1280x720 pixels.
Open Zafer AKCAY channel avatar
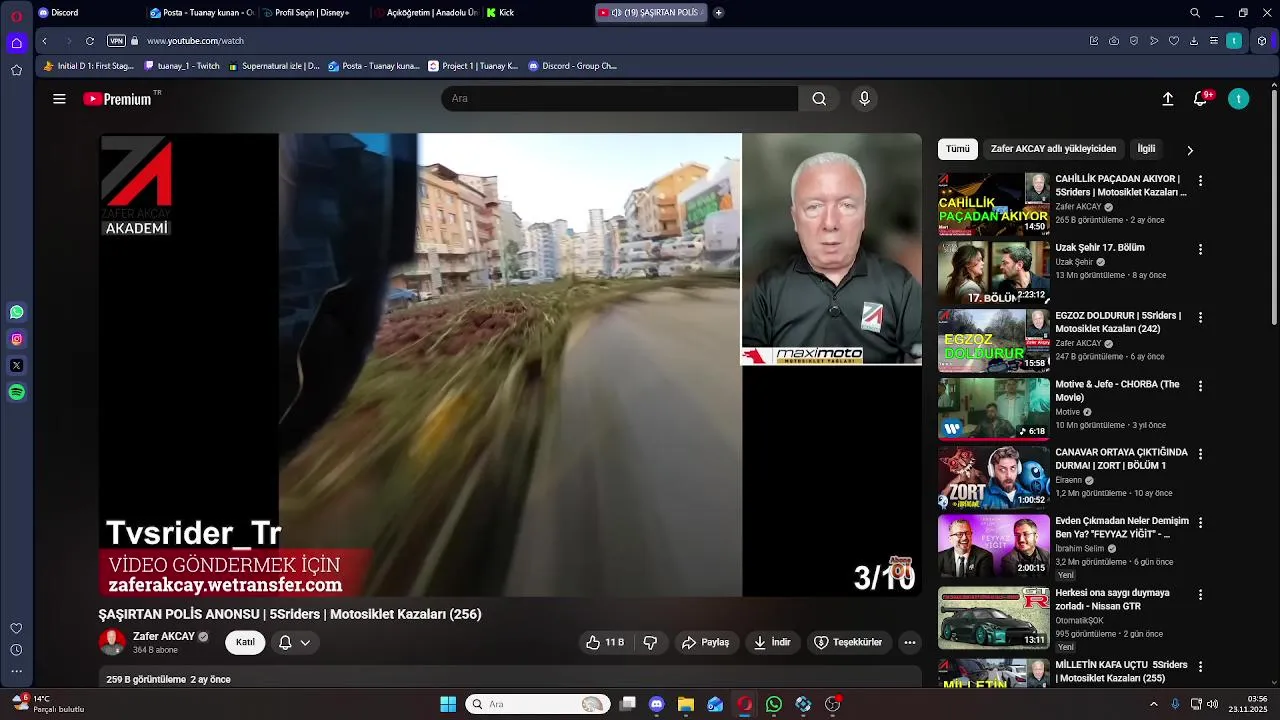click(x=112, y=642)
